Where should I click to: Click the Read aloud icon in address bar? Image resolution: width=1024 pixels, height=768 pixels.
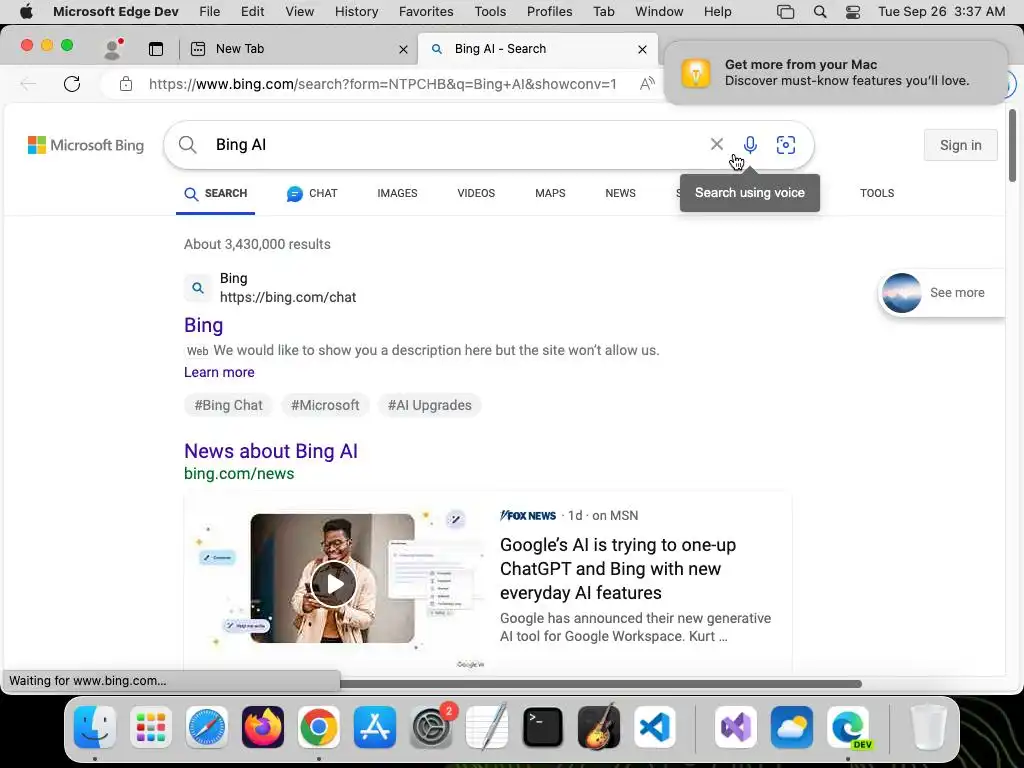click(x=647, y=84)
